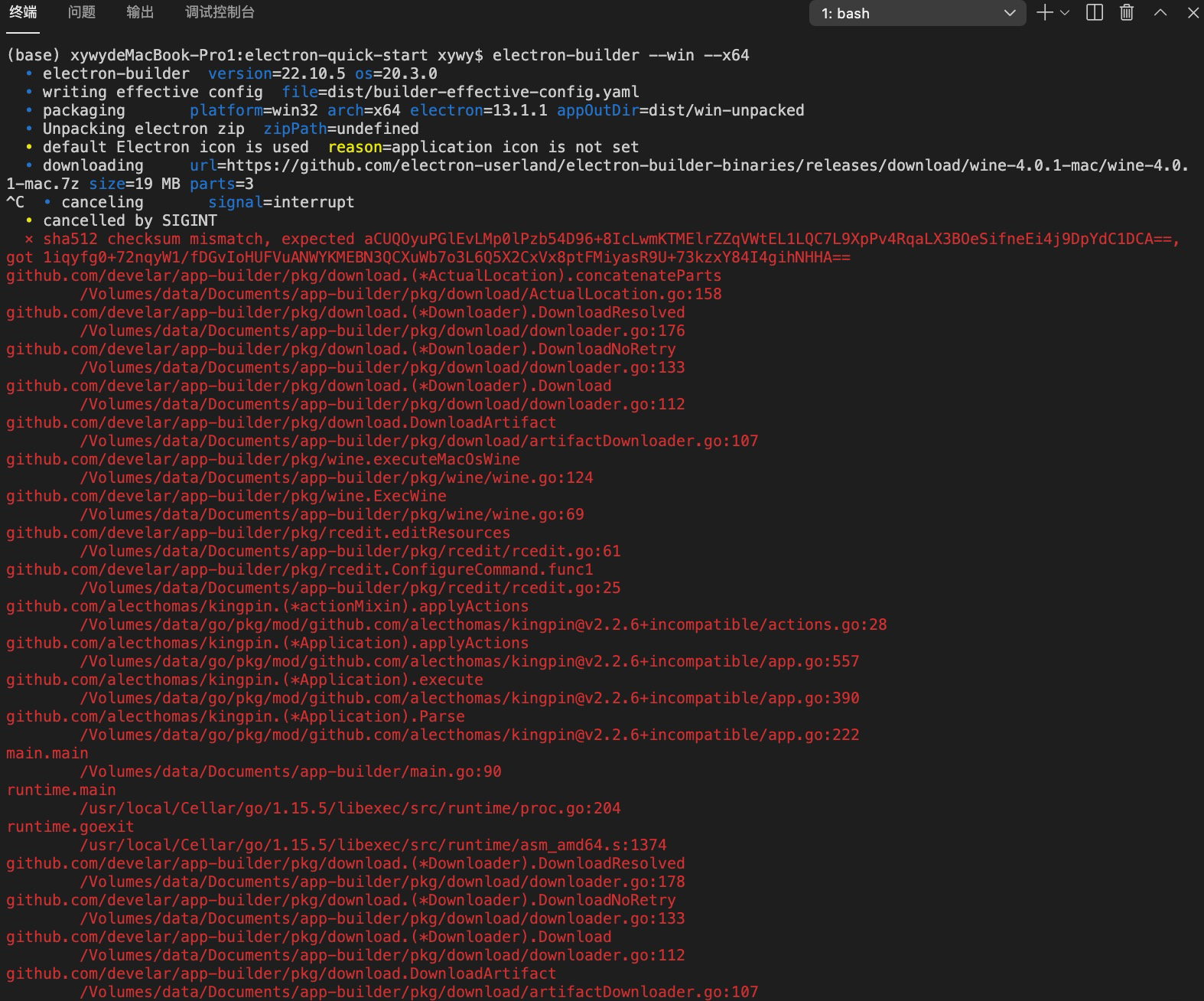Click the wine.go:124 file path
The image size is (1204, 1001).
click(337, 478)
